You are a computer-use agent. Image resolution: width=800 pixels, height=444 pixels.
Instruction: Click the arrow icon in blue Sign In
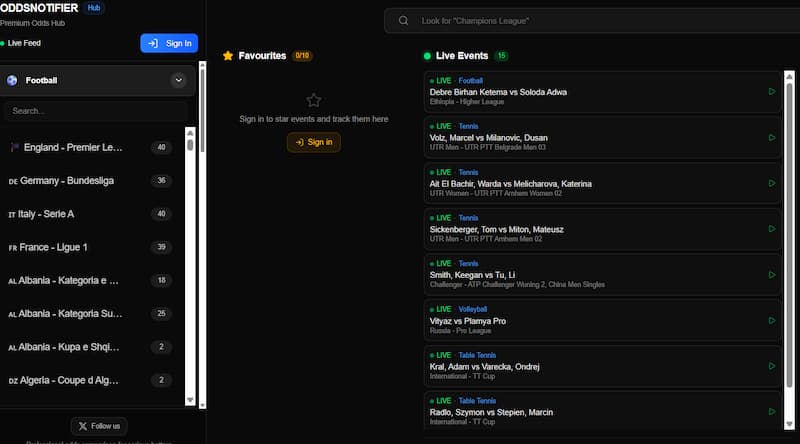click(x=153, y=43)
